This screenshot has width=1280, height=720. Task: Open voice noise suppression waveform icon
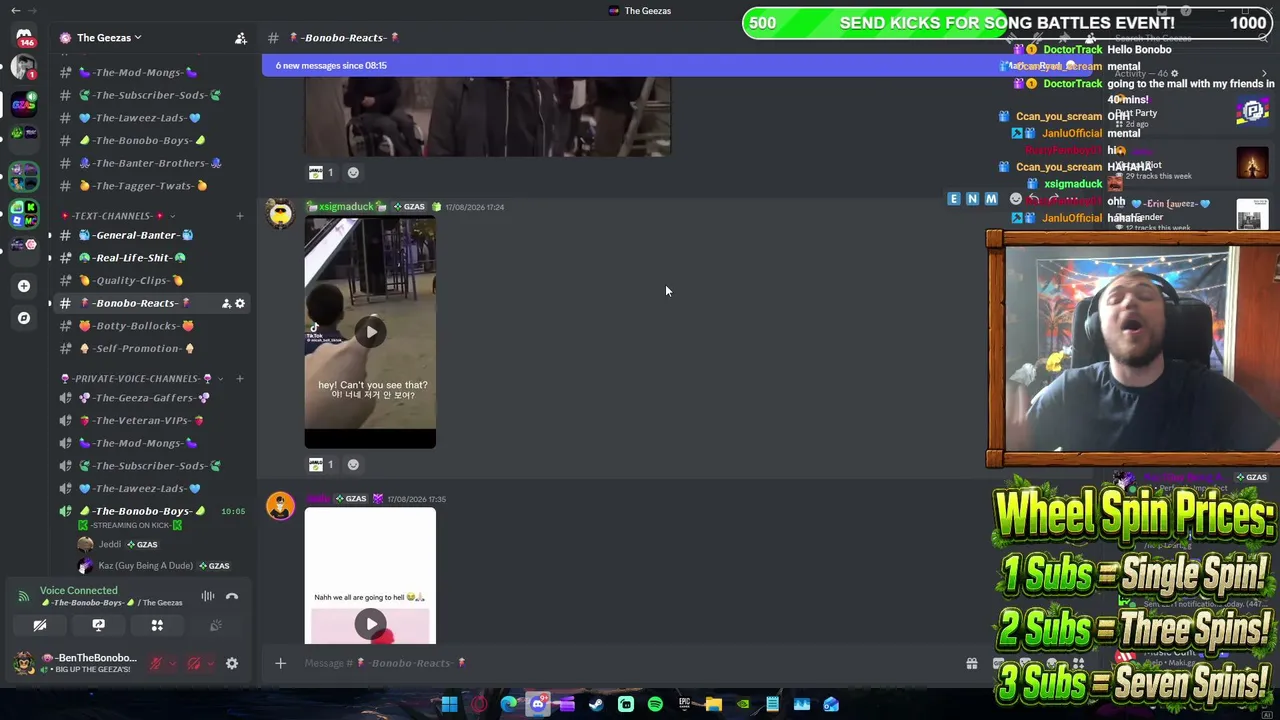208,597
